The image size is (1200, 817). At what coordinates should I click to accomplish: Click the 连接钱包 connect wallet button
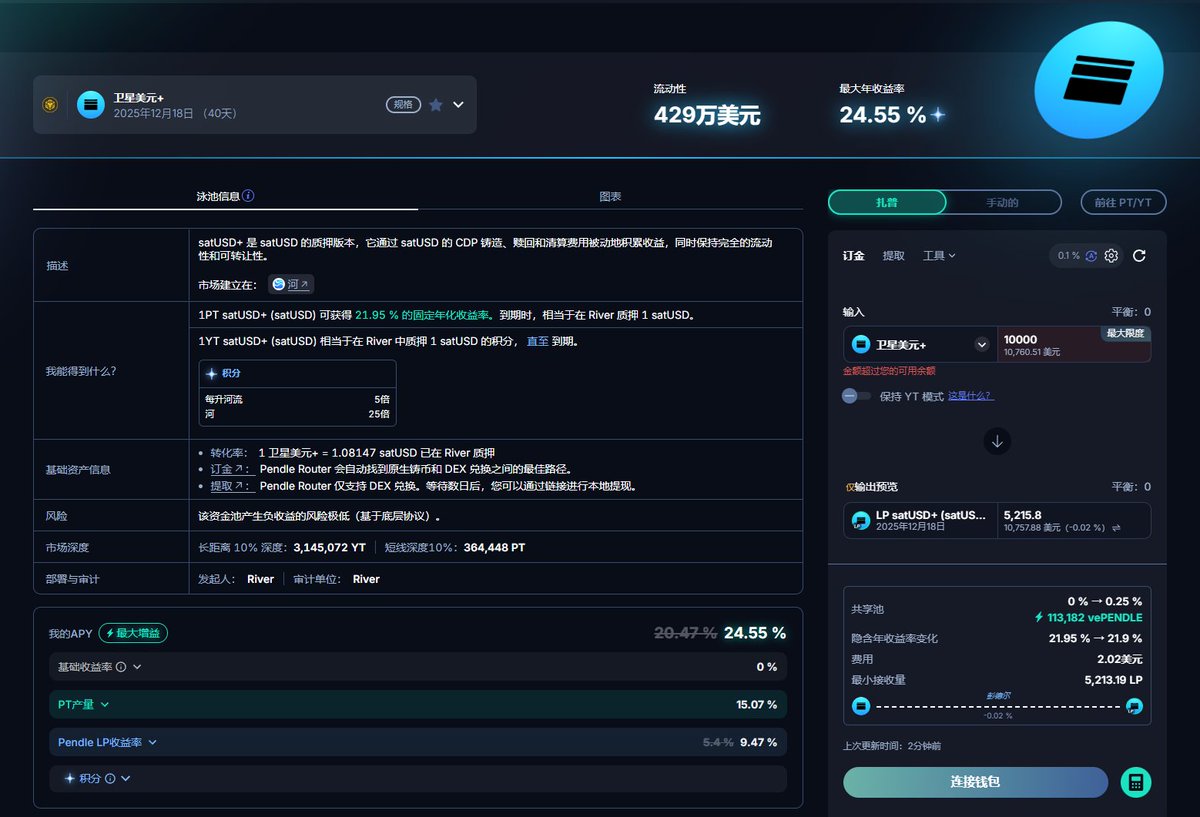[975, 782]
